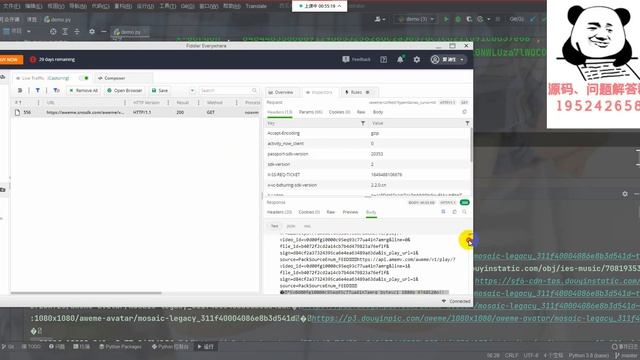Open Fiddler settings gear icon
This screenshot has width=640, height=360.
[x=416, y=60]
